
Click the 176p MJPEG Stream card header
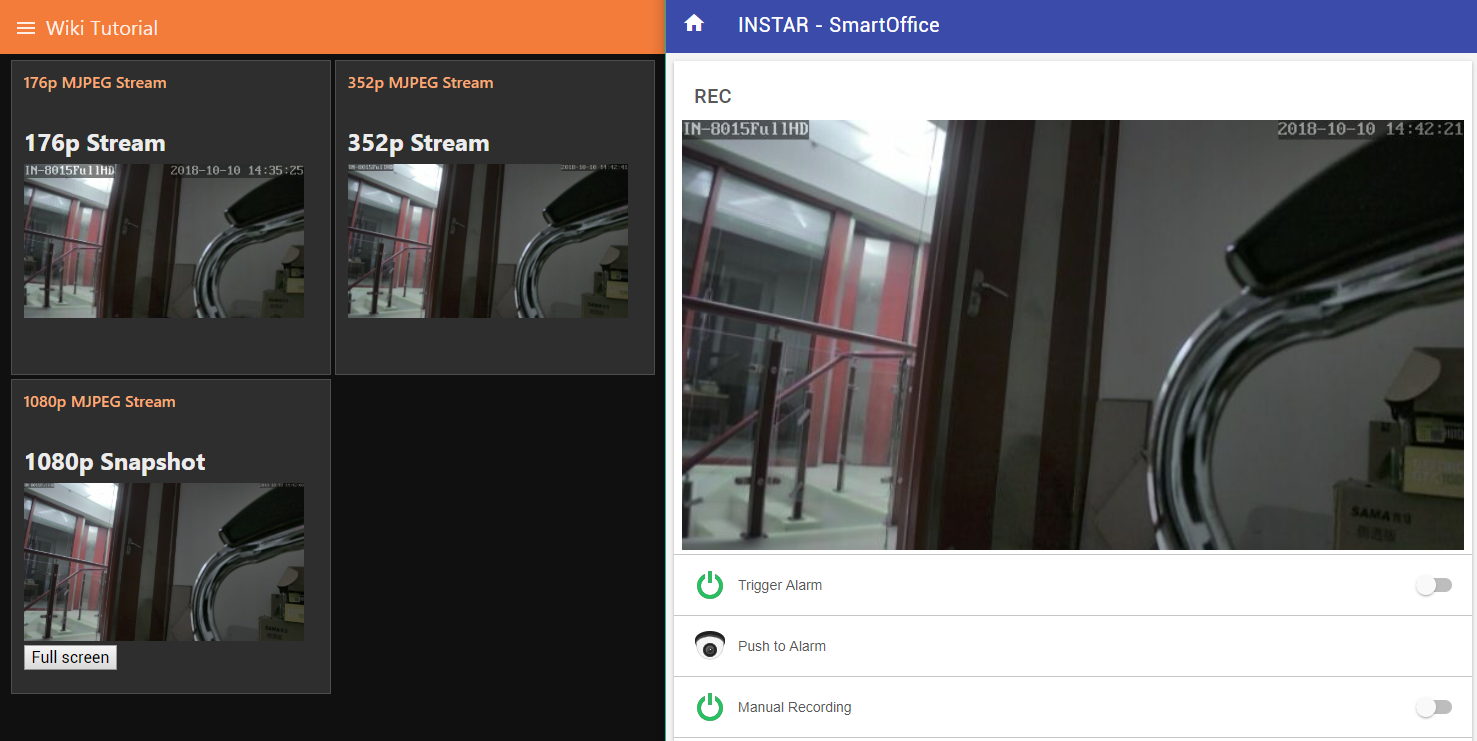coord(95,83)
